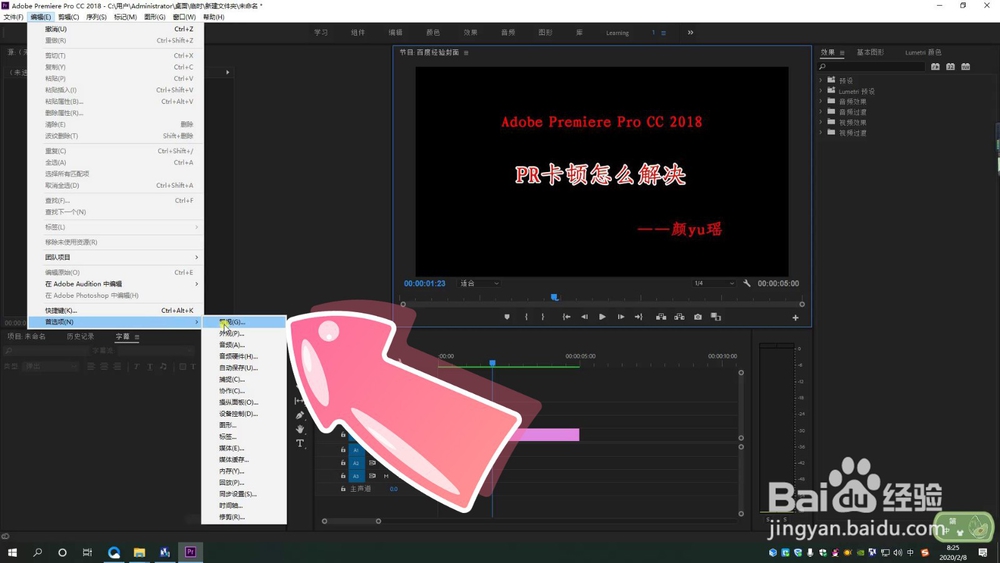
Task: Toggle lock on track A3
Action: (x=343, y=476)
